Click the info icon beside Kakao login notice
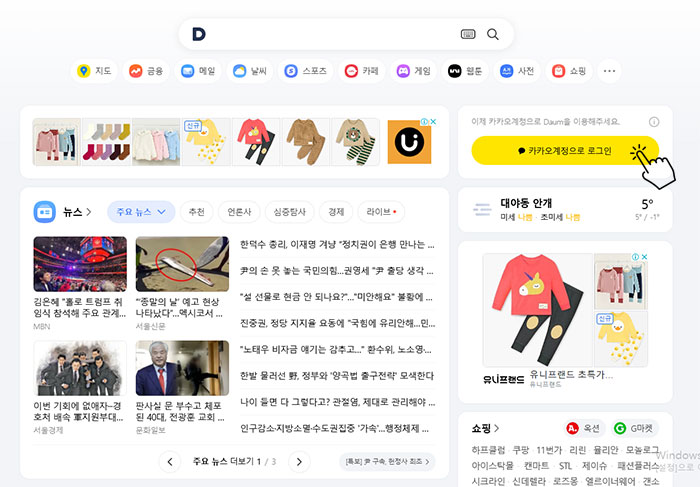 pos(654,122)
